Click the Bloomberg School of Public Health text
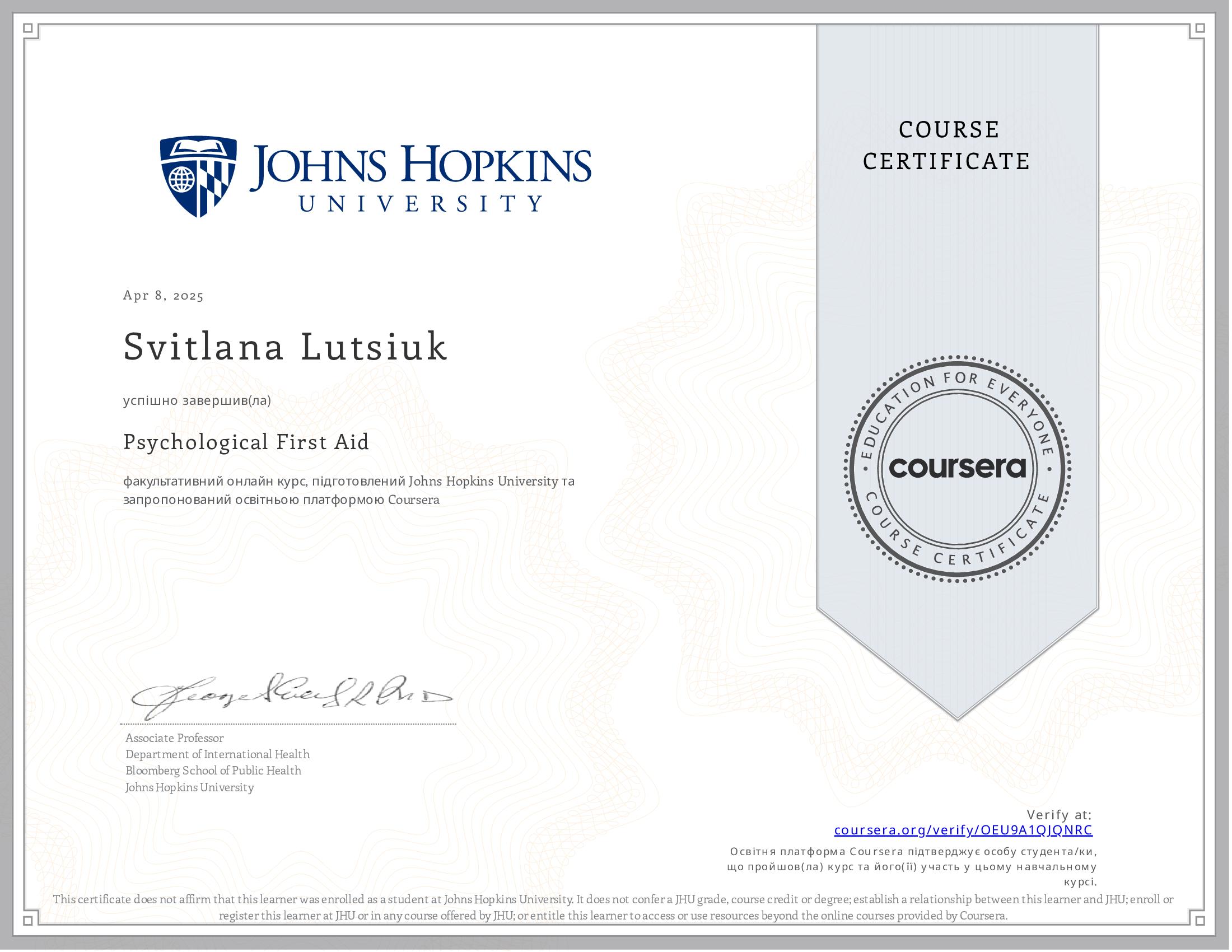The image size is (1232, 952). (213, 771)
